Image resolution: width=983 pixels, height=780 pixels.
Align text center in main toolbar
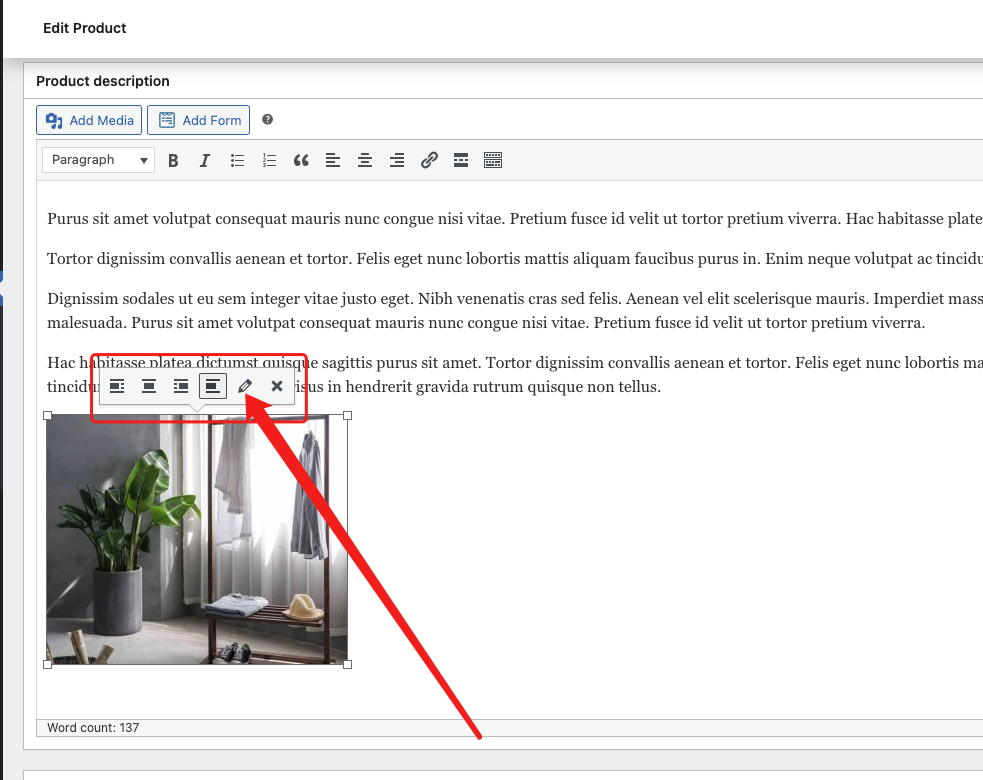(x=365, y=161)
